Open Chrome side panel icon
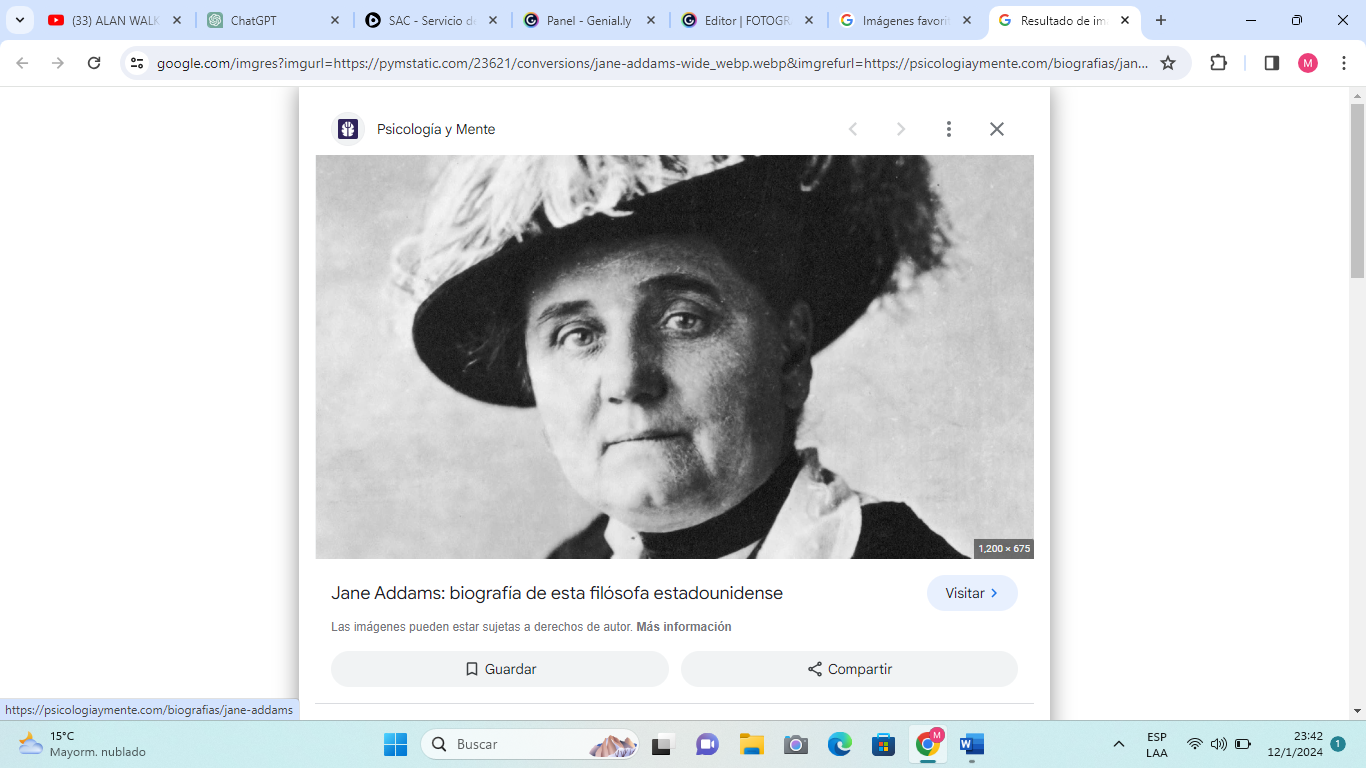This screenshot has height=768, width=1366. click(x=1272, y=63)
